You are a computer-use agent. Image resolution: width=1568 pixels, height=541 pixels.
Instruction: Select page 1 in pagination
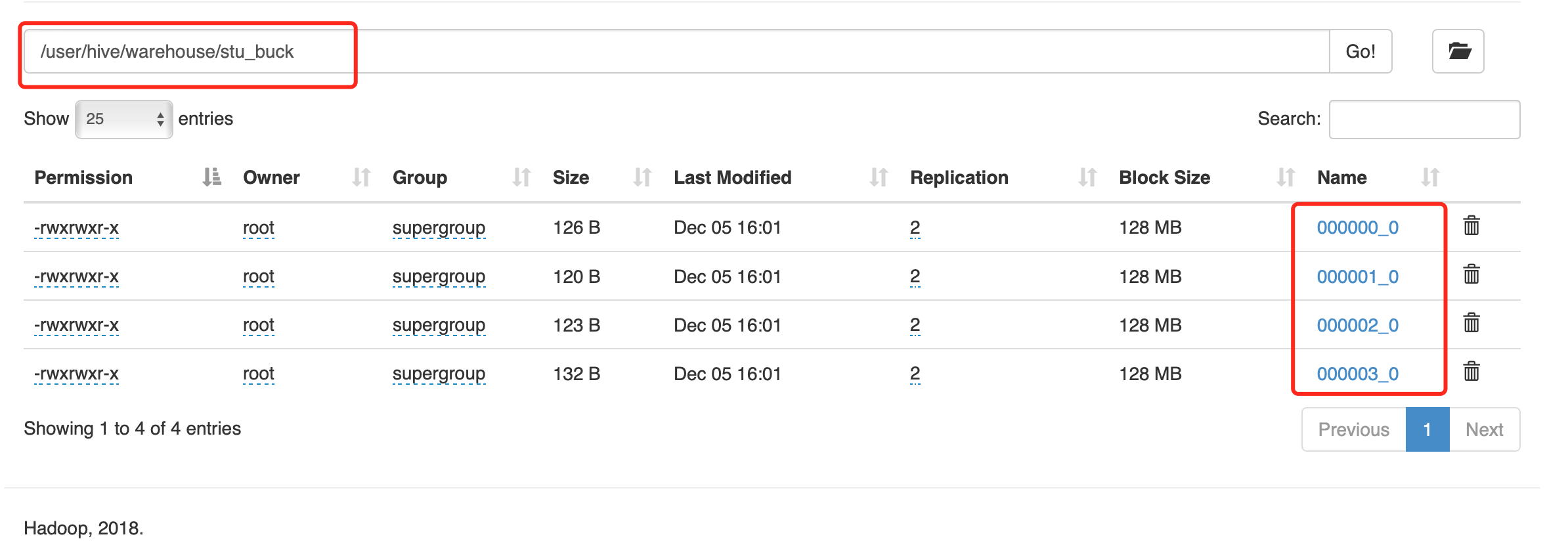[1427, 429]
